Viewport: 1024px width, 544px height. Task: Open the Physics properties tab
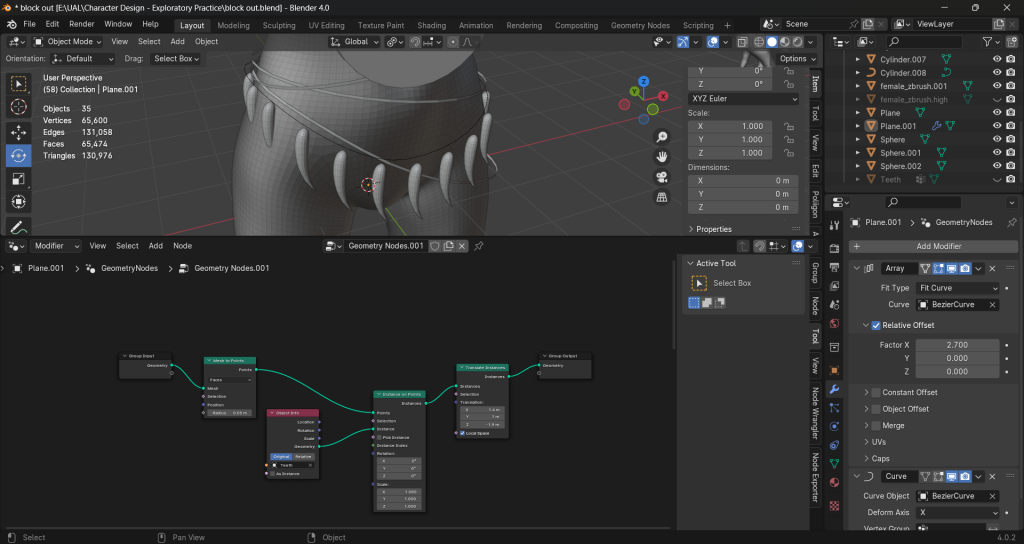pyautogui.click(x=834, y=426)
